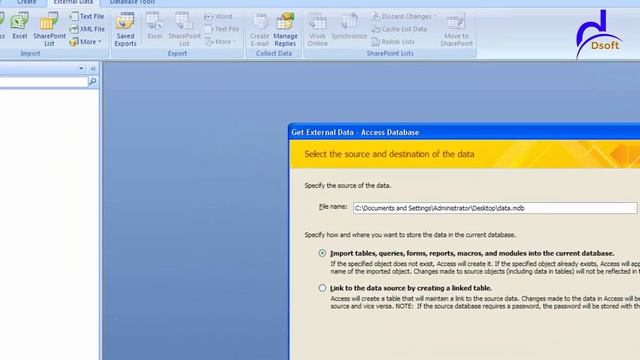The height and width of the screenshot is (360, 640).
Task: Click Discard Changes
Action: [404, 16]
